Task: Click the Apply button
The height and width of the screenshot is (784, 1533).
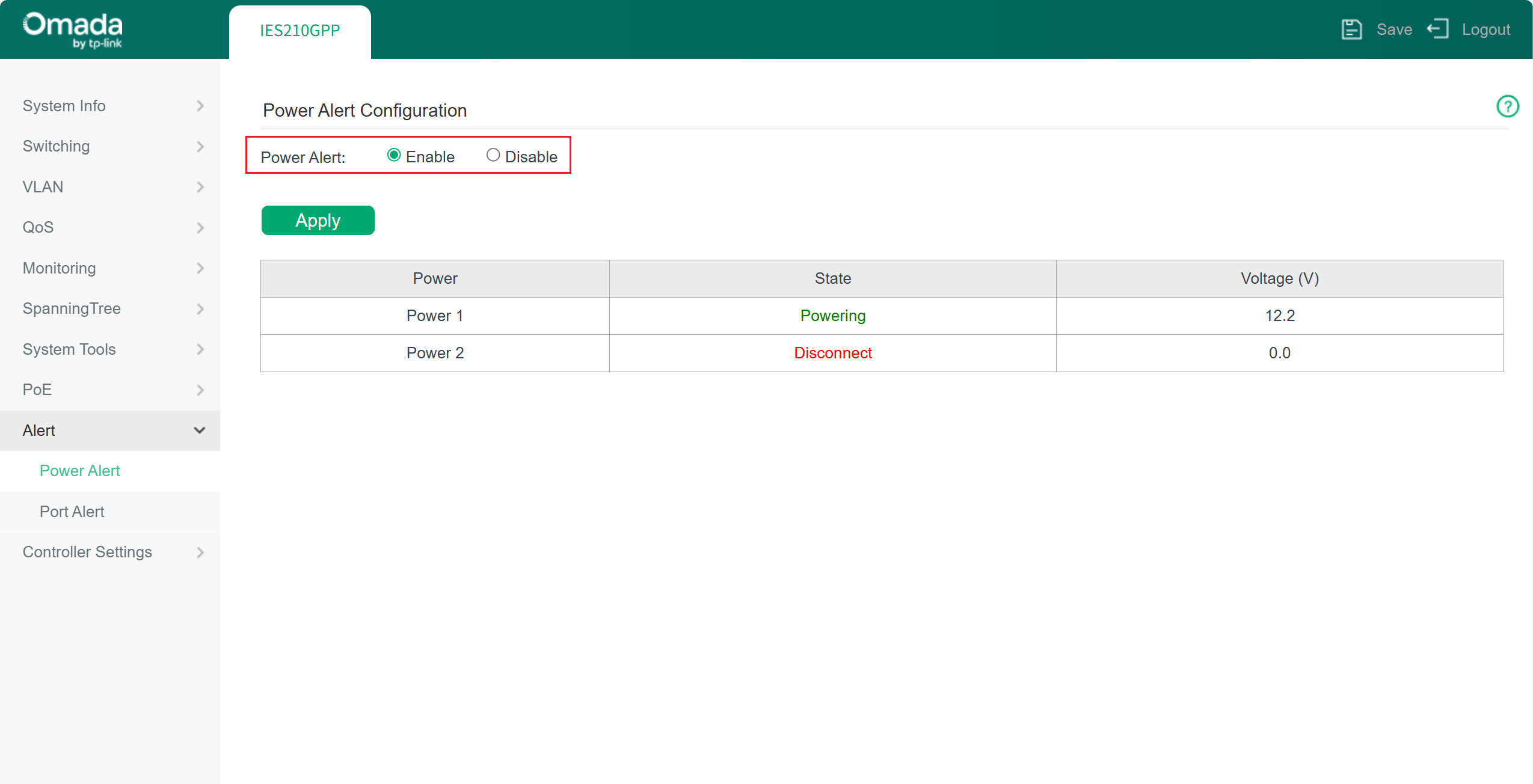Action: 318,220
